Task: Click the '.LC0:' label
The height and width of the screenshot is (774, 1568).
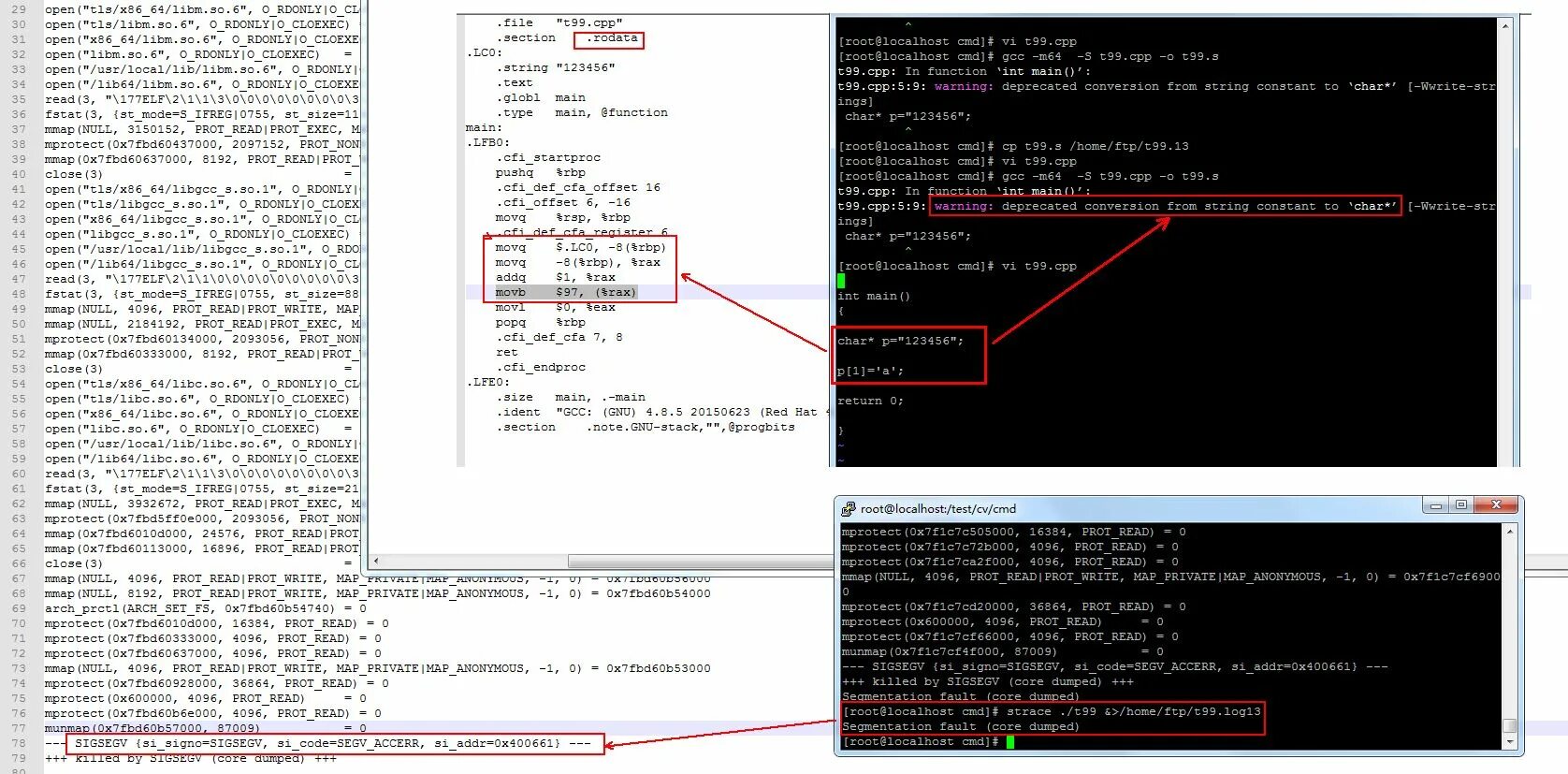Action: point(485,52)
